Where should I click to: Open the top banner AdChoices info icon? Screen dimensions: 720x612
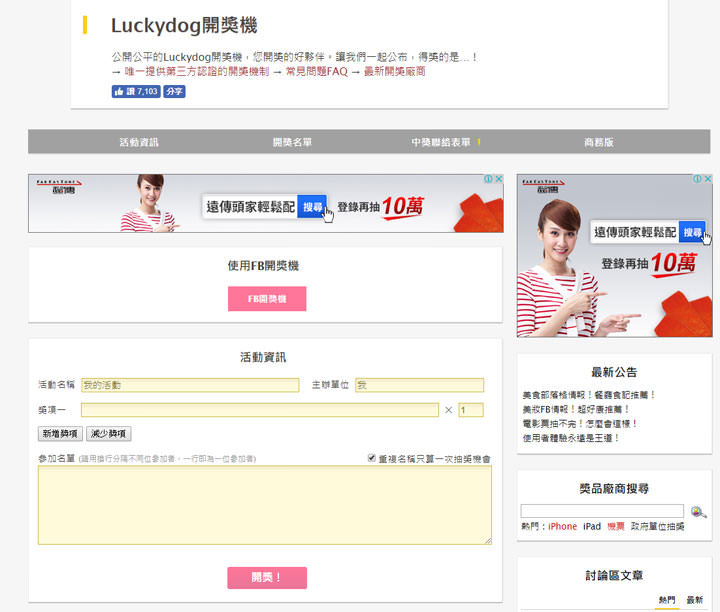coord(489,179)
